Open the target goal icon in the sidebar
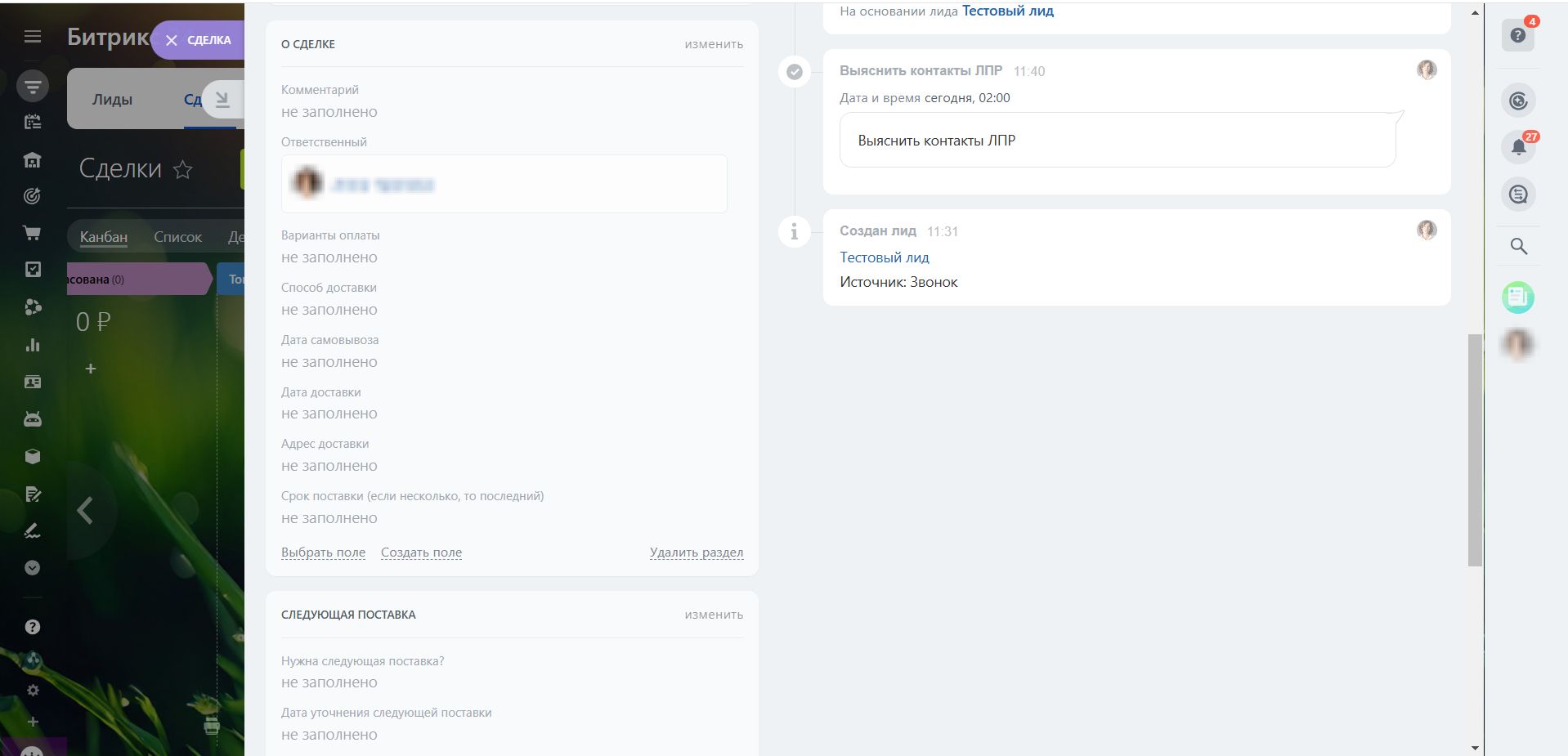The height and width of the screenshot is (756, 1568). click(x=33, y=195)
